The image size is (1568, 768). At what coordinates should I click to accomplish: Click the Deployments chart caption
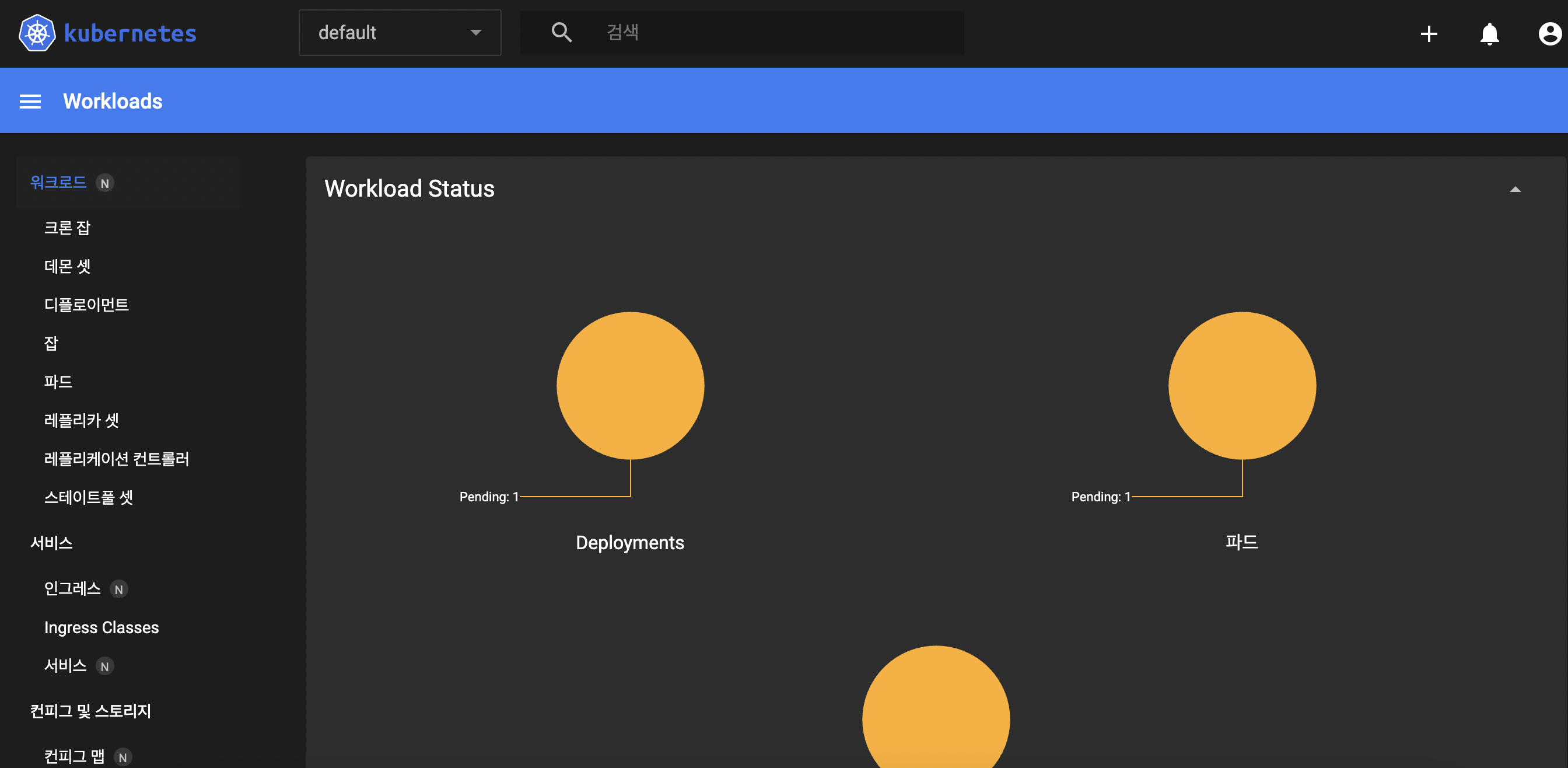pyautogui.click(x=630, y=543)
